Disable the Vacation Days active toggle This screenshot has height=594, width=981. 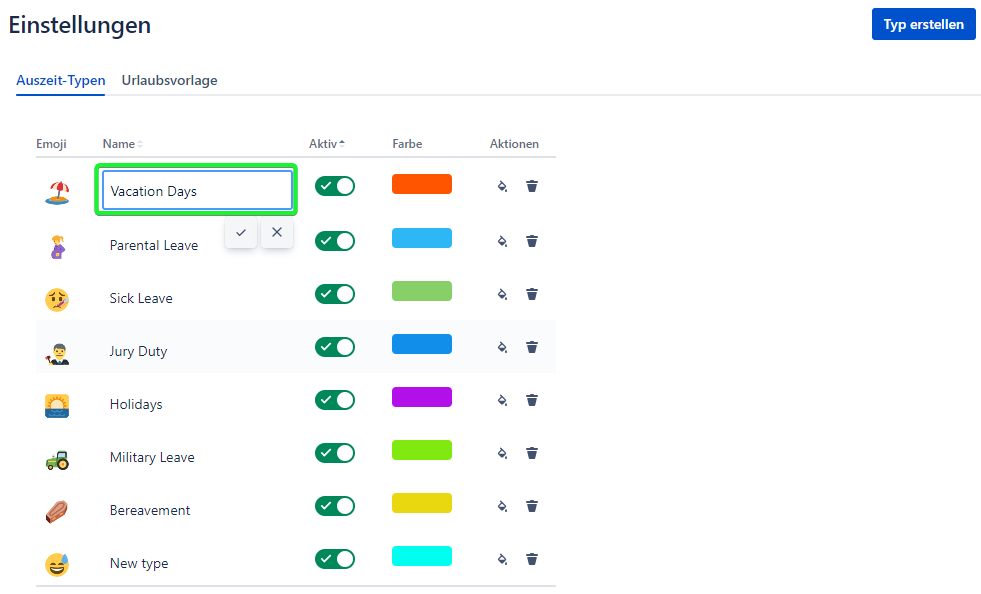335,186
